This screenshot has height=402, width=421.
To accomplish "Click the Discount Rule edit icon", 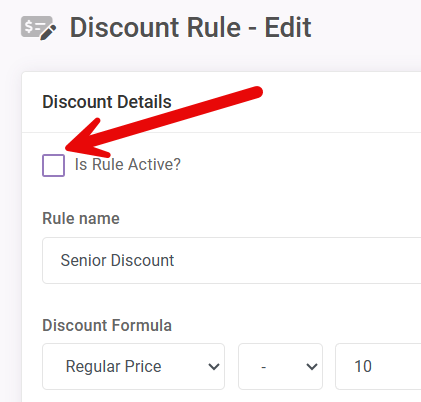I will [39, 28].
